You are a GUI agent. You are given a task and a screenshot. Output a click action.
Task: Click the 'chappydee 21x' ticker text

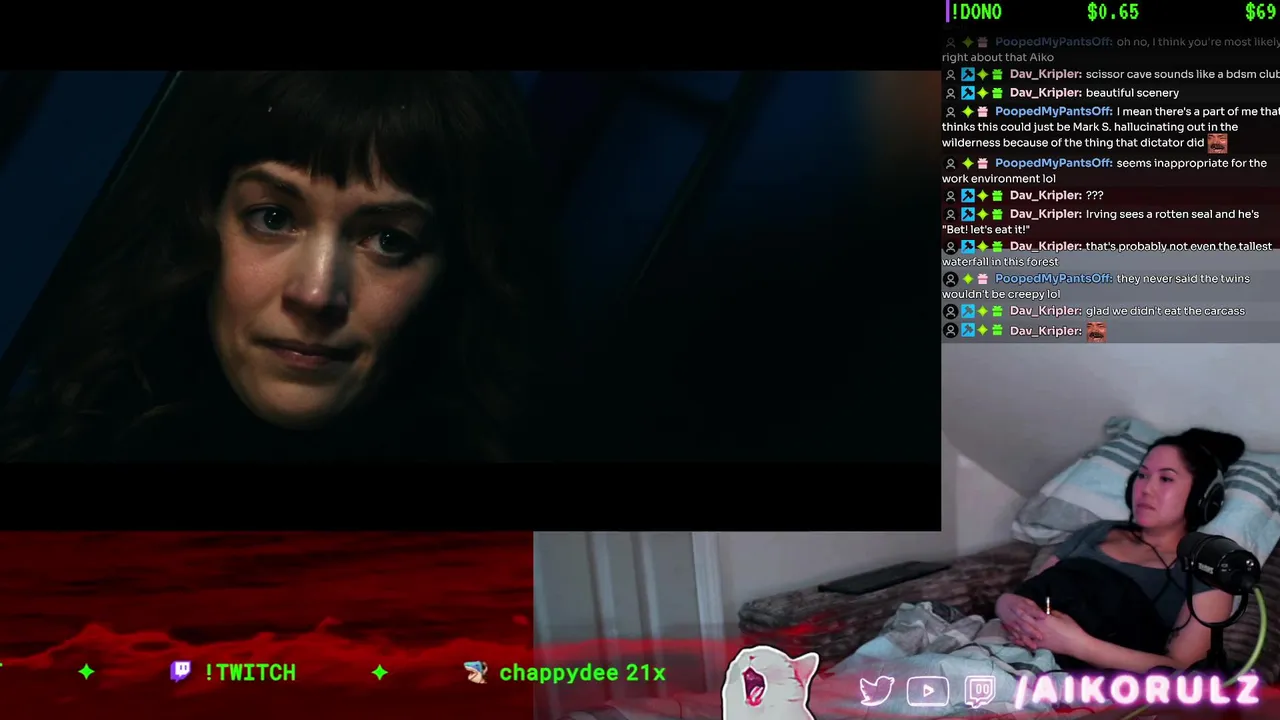coord(582,672)
